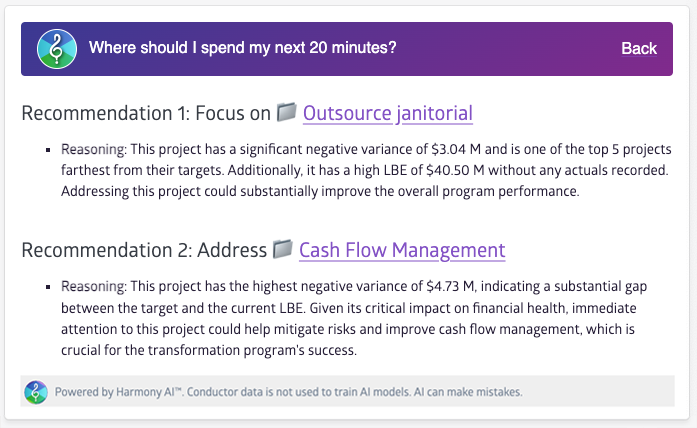
Task: Click the Reasoning label under Recommendation 1
Action: point(94,149)
